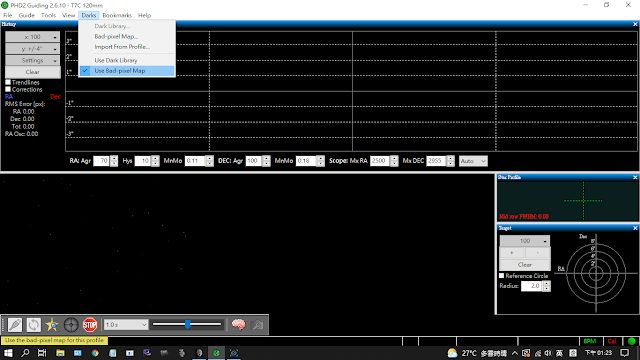Click the Mx DEC 2955 field
The width and height of the screenshot is (640, 360).
[x=436, y=161]
